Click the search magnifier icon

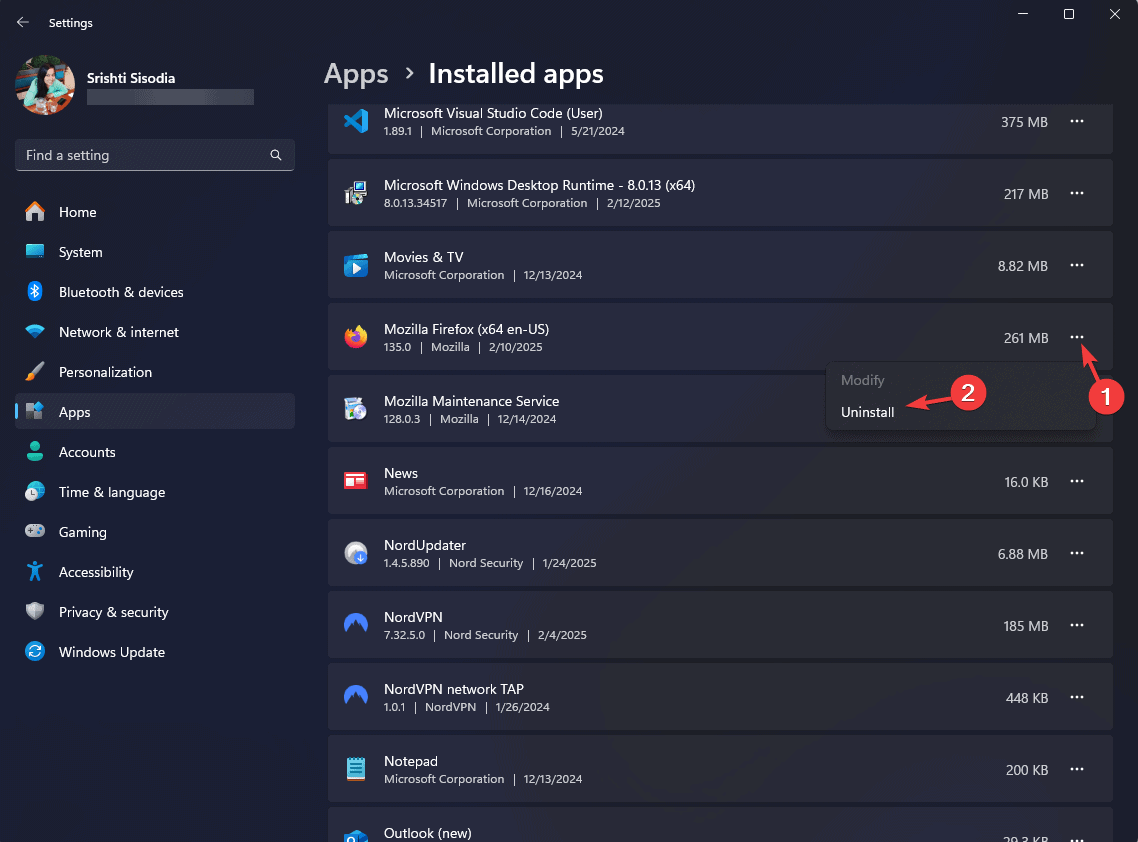pos(276,155)
